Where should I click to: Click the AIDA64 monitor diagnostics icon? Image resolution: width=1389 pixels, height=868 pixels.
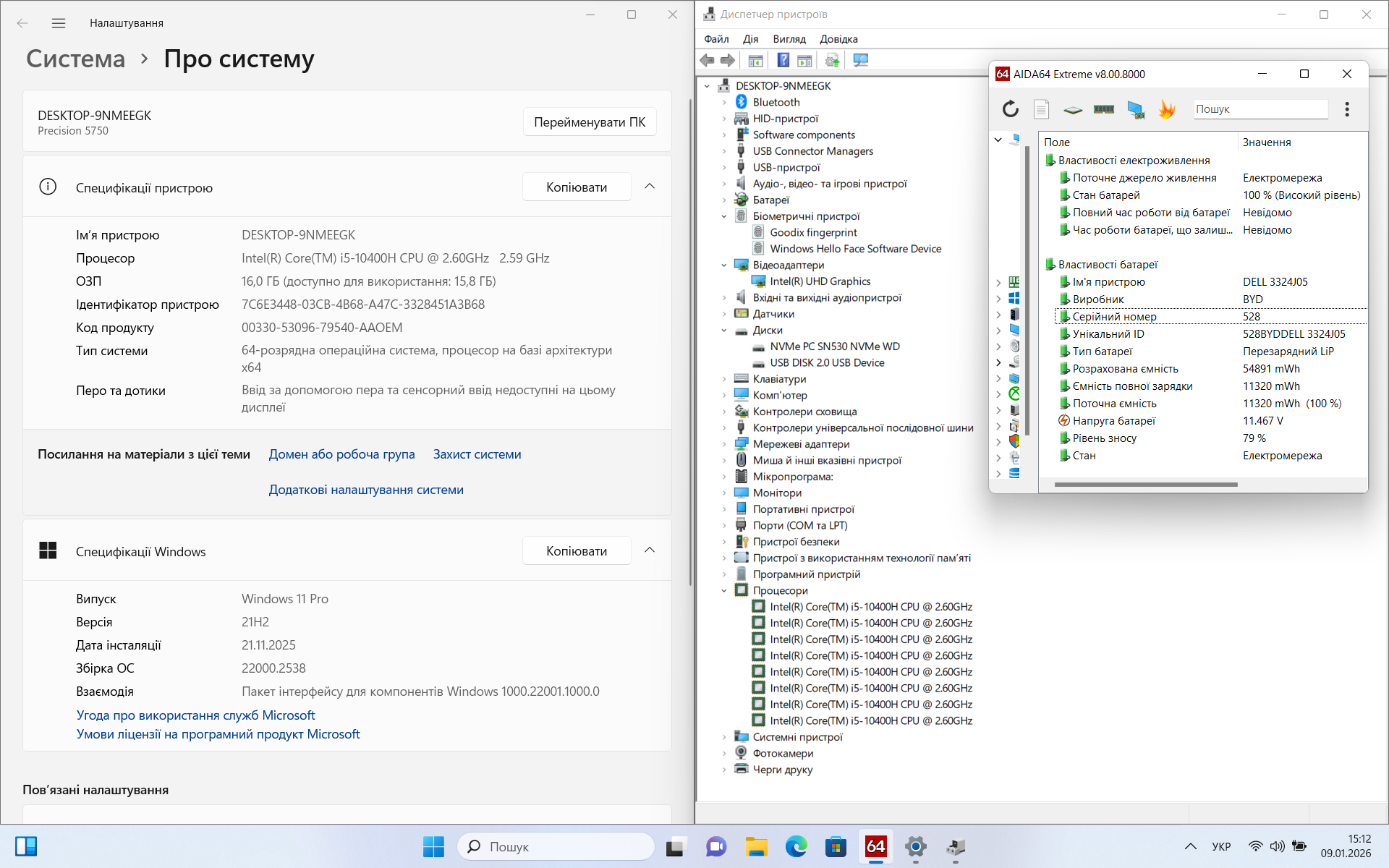[1135, 109]
